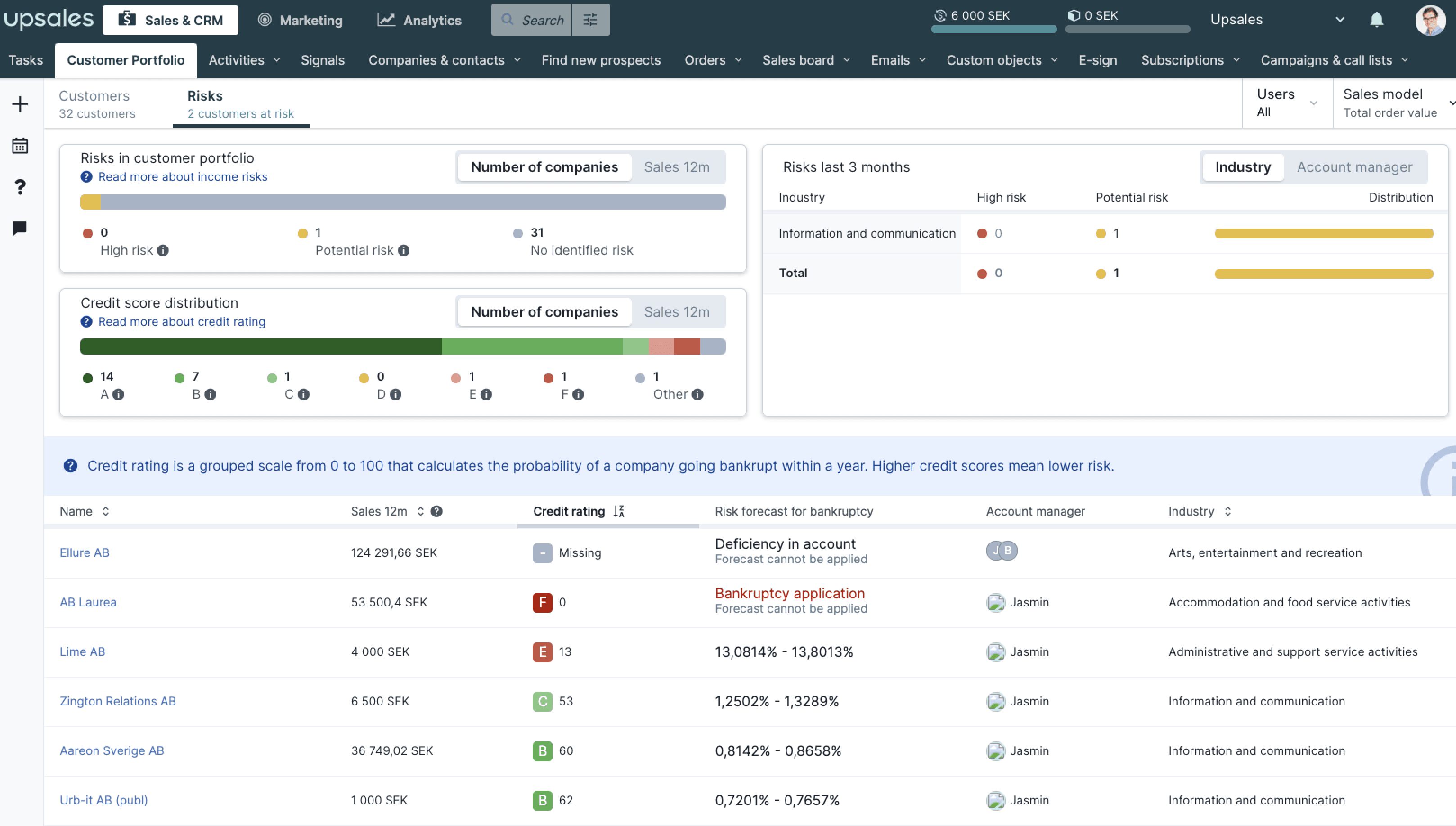Viewport: 1456px width, 826px height.
Task: Show Number of companies in Credit score distribution
Action: tap(544, 311)
